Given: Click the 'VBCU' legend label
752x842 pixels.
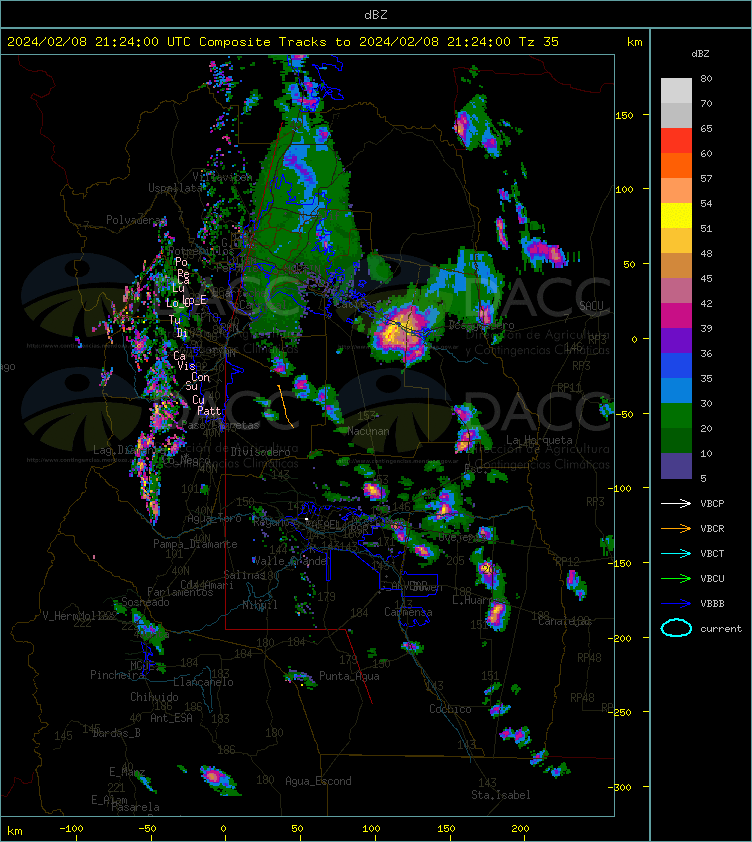Looking at the screenshot, I should [x=712, y=578].
